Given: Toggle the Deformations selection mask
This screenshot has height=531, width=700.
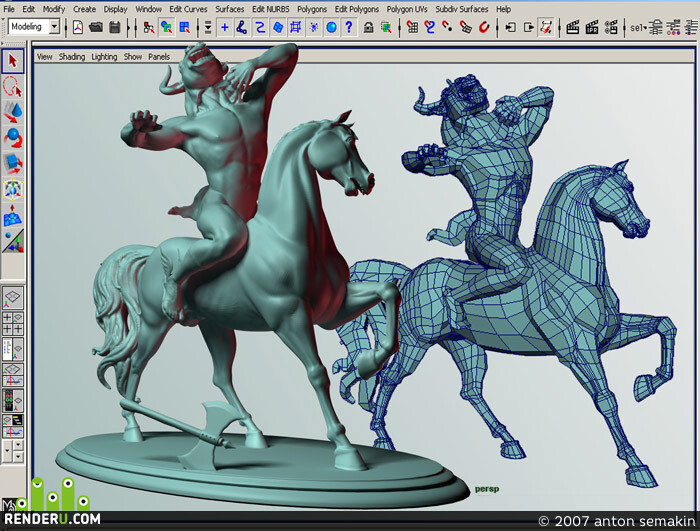Looking at the screenshot, I should pos(296,28).
